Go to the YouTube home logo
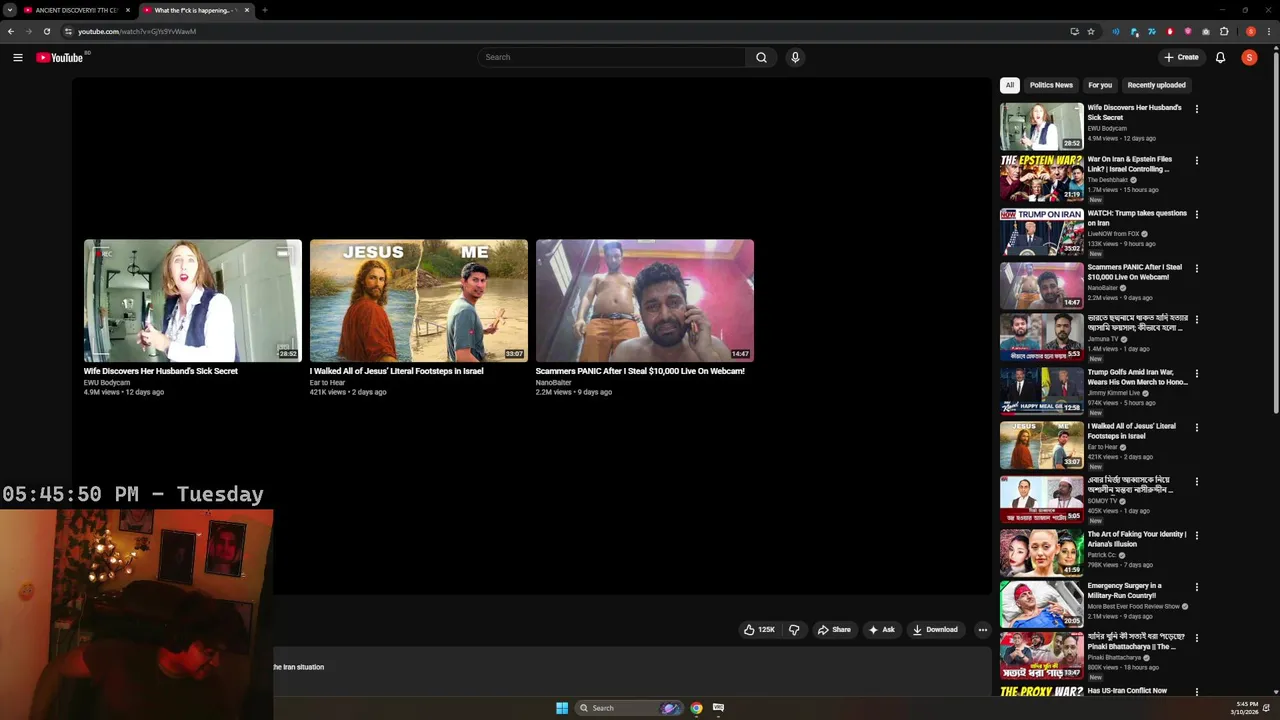The image size is (1280, 720). click(59, 57)
